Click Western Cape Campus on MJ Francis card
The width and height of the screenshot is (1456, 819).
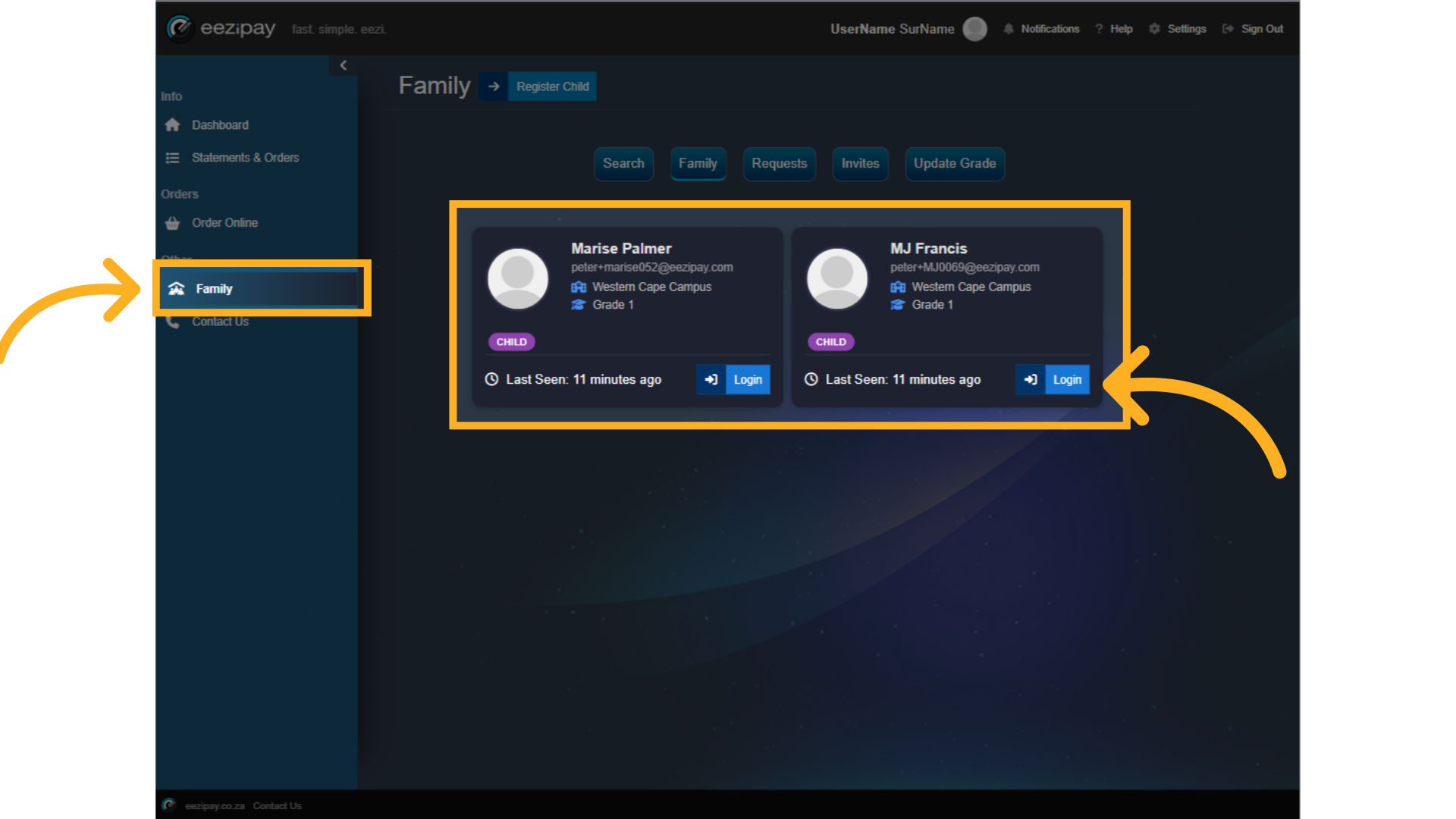[971, 287]
